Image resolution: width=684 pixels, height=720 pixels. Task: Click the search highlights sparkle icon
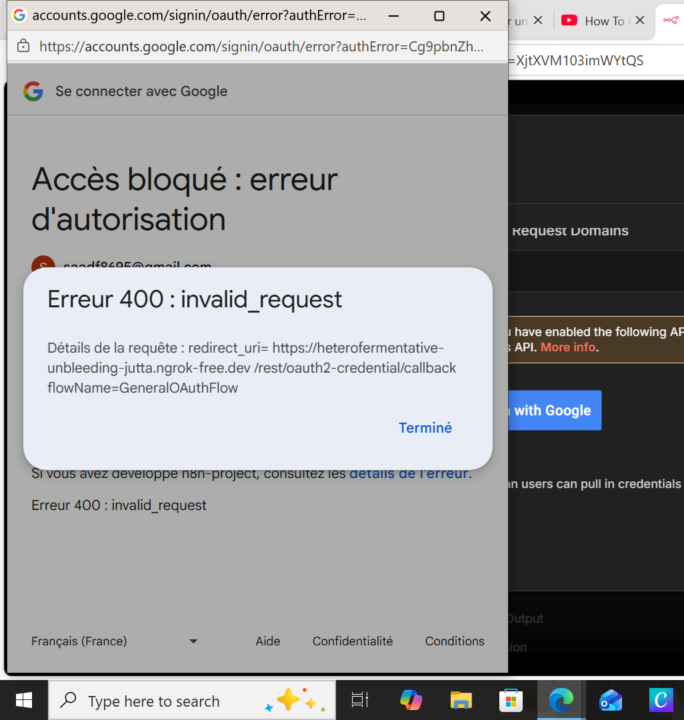296,700
